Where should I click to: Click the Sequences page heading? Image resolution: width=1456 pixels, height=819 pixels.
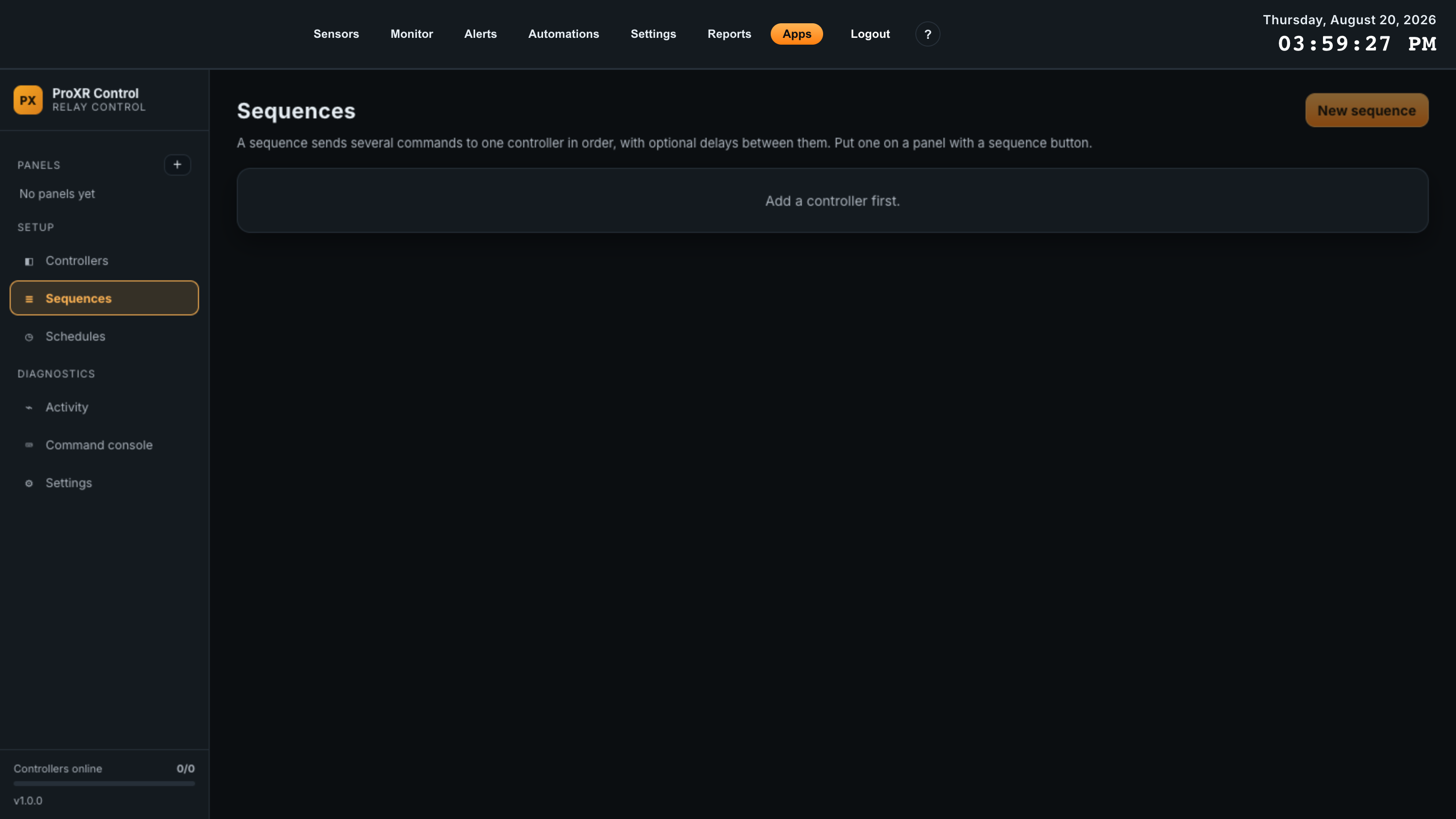[296, 111]
